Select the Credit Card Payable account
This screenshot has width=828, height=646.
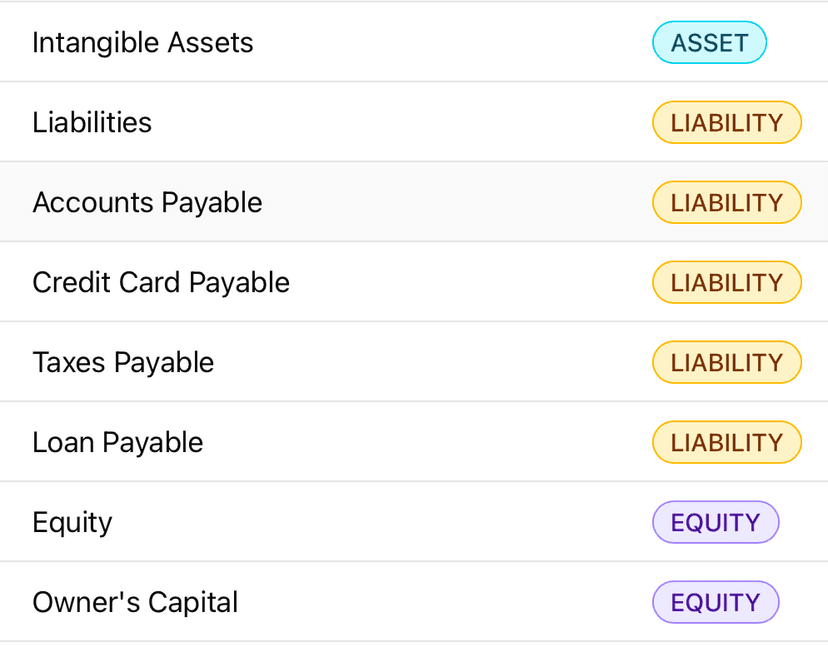(161, 283)
